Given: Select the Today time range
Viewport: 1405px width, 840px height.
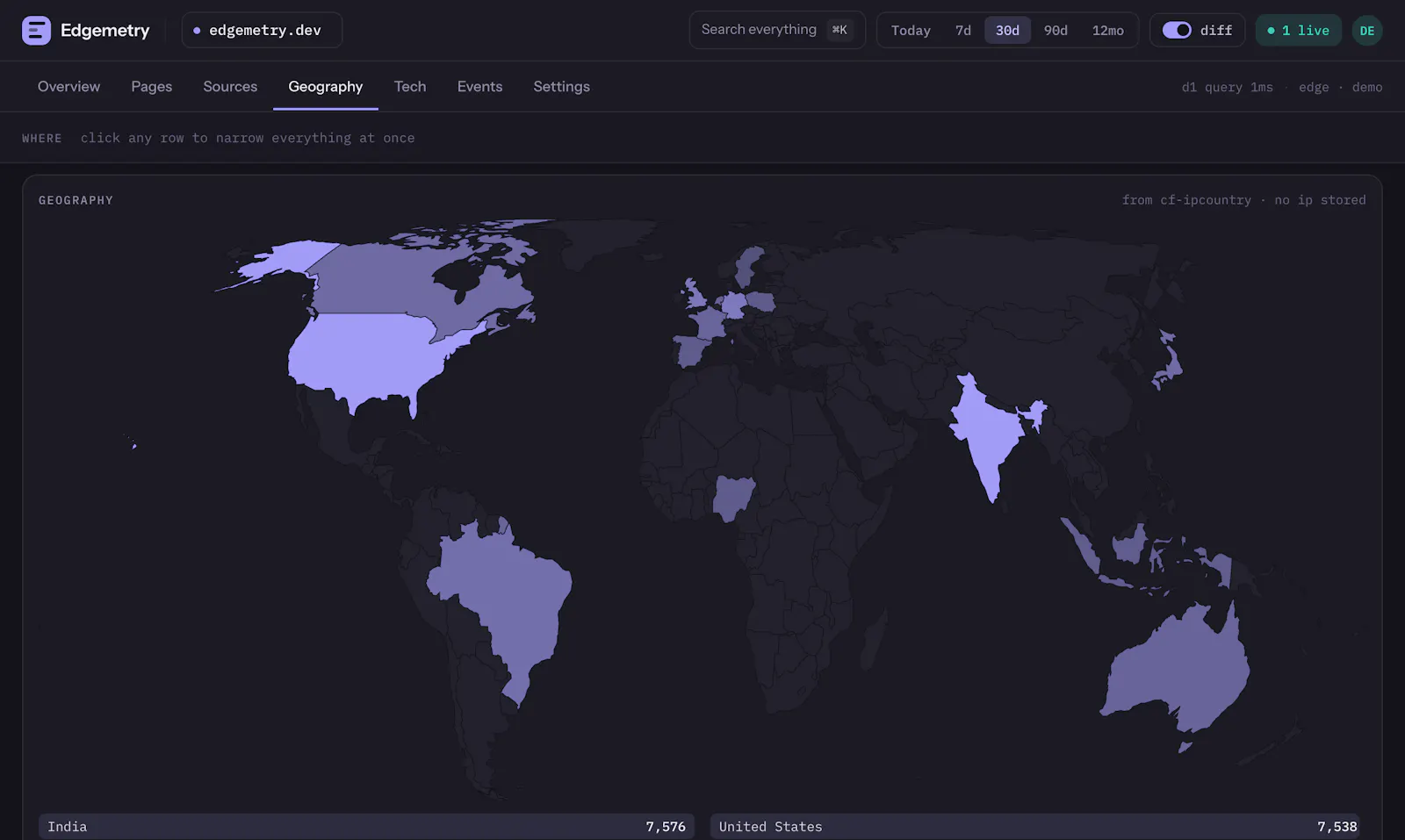Looking at the screenshot, I should [911, 30].
